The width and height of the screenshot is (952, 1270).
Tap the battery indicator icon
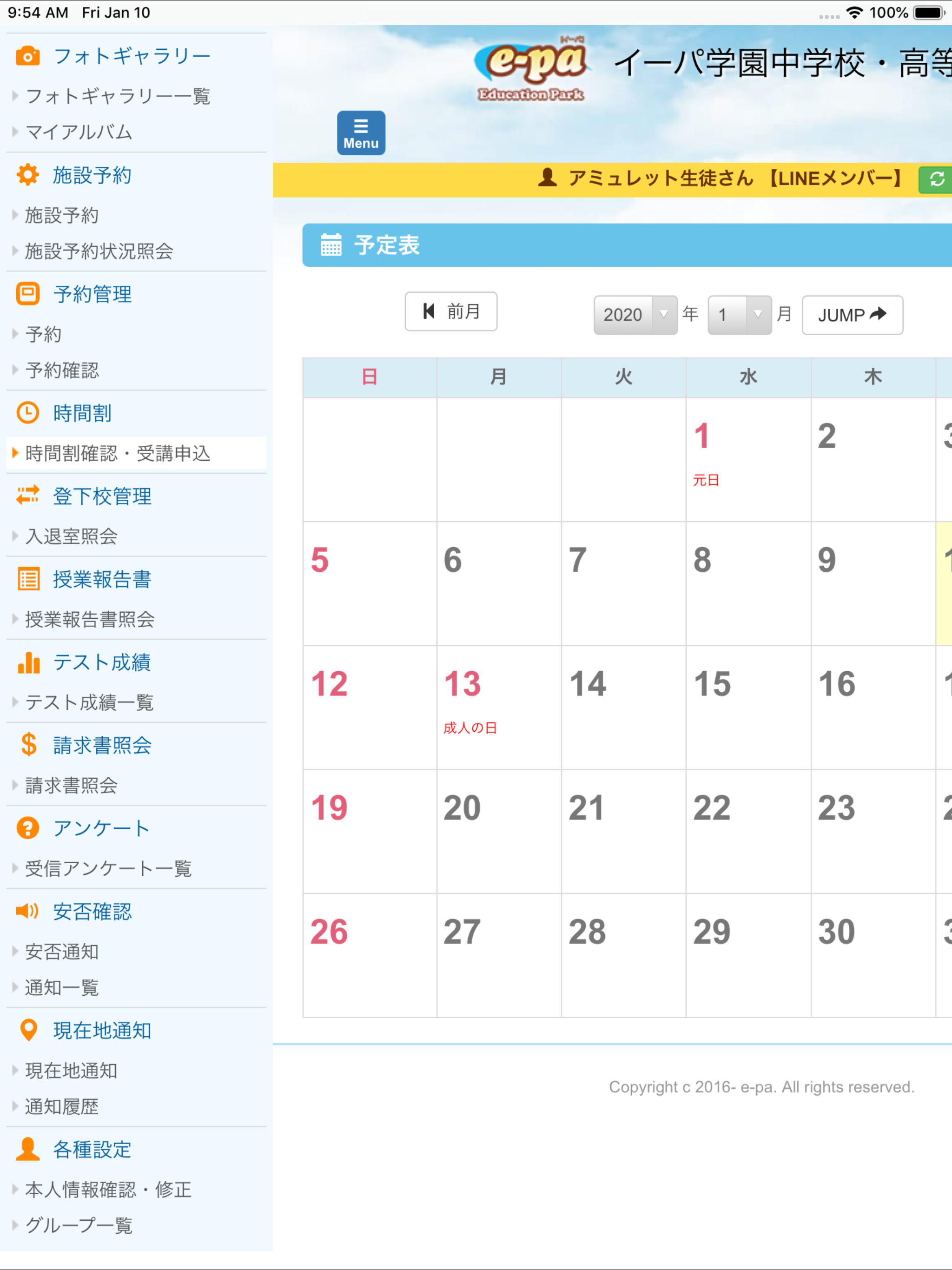(x=929, y=13)
